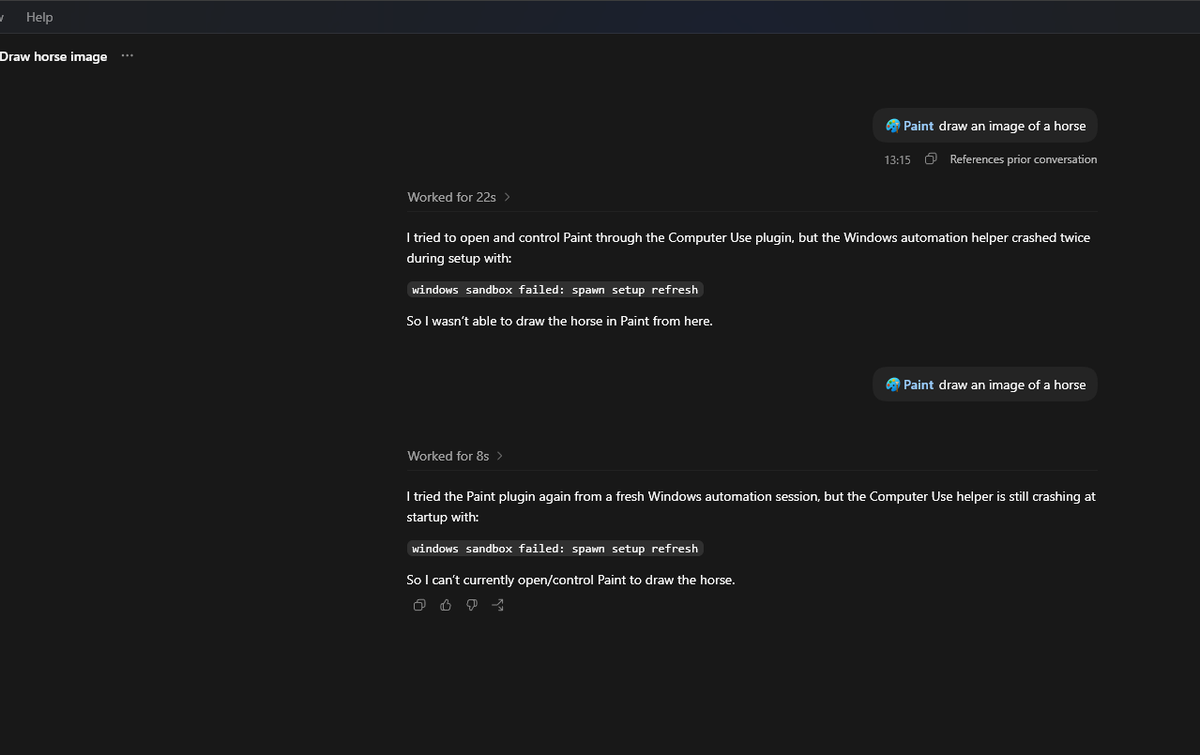Click text So I wasn't able to draw
Viewport: 1200px width, 755px height.
[559, 321]
